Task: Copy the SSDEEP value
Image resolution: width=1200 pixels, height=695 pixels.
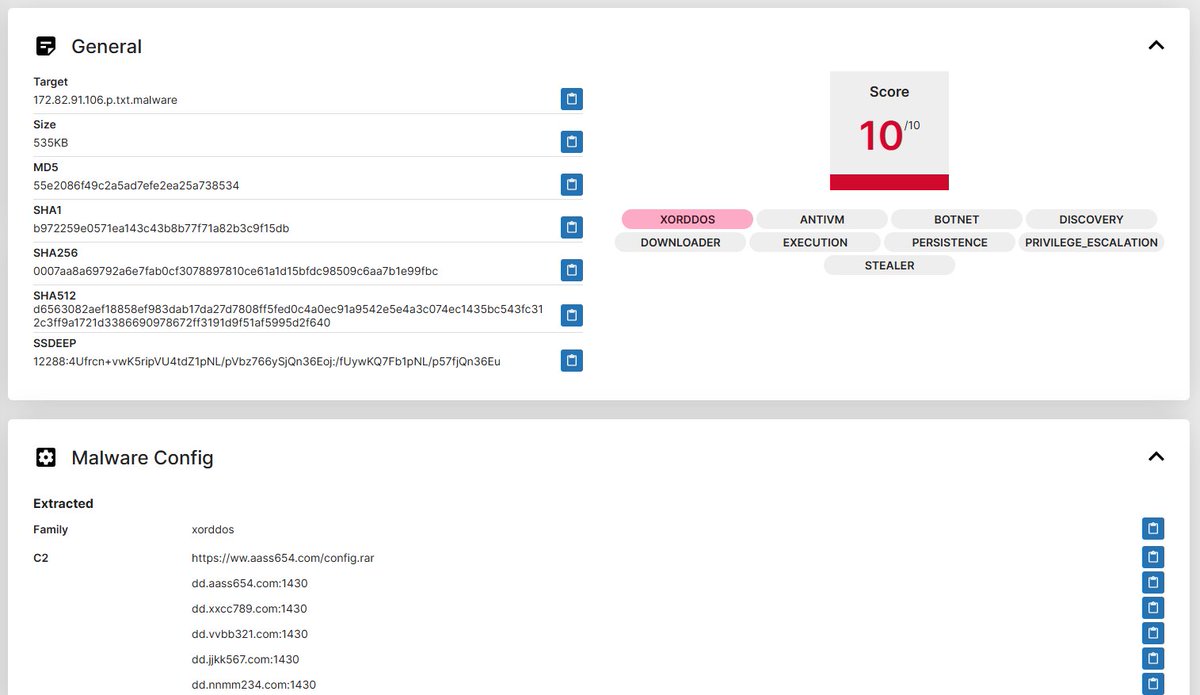Action: click(571, 360)
